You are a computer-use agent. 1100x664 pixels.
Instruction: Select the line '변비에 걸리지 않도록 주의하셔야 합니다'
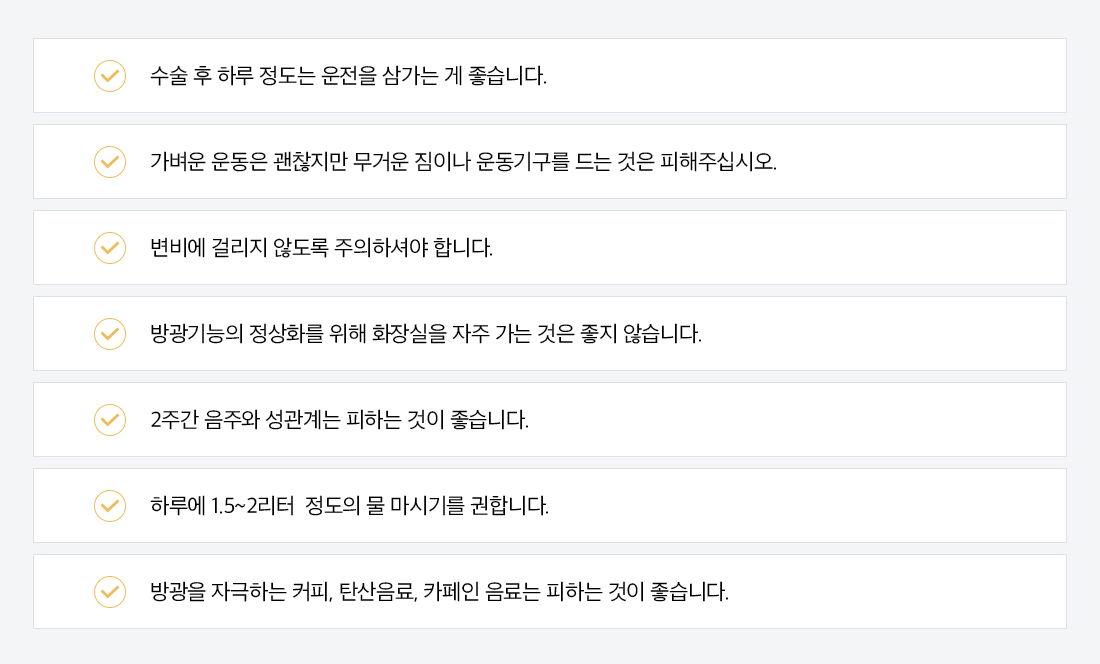pyautogui.click(x=321, y=248)
